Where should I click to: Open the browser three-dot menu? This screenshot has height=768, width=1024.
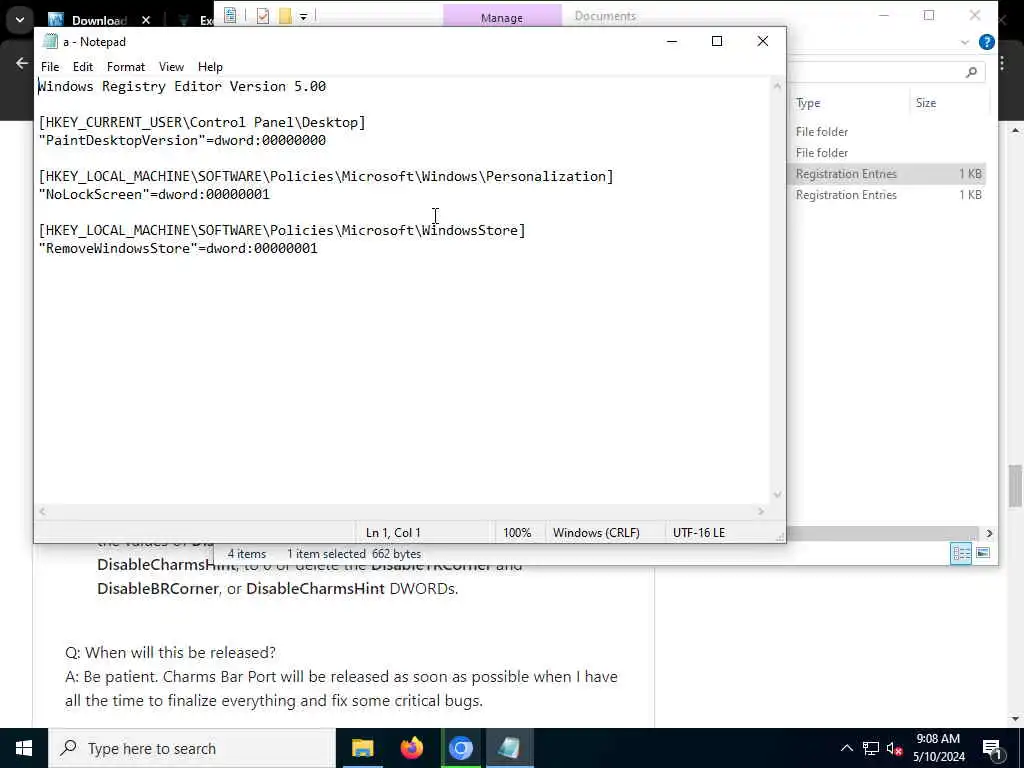tap(1002, 63)
